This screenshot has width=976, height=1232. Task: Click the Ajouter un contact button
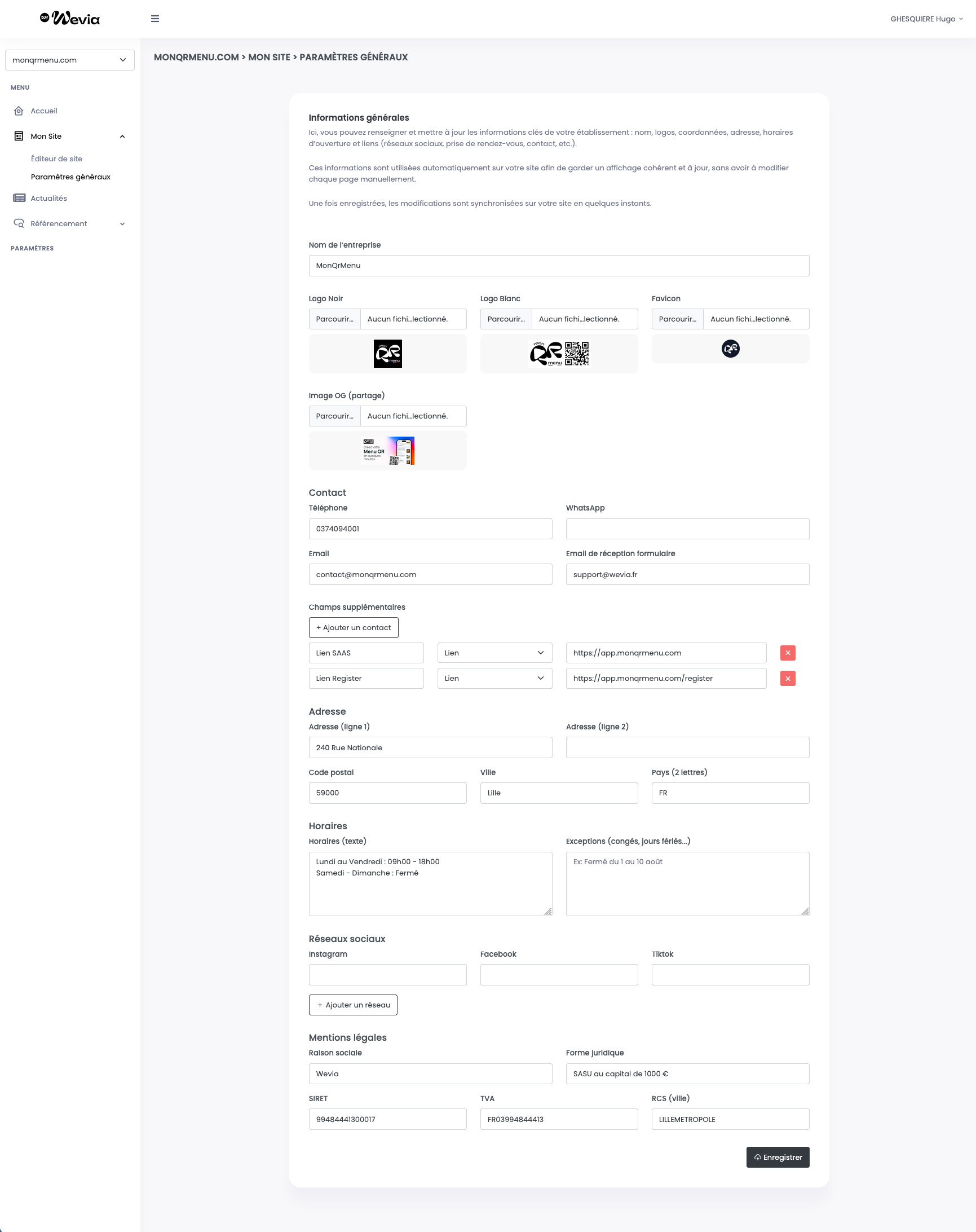(x=353, y=627)
